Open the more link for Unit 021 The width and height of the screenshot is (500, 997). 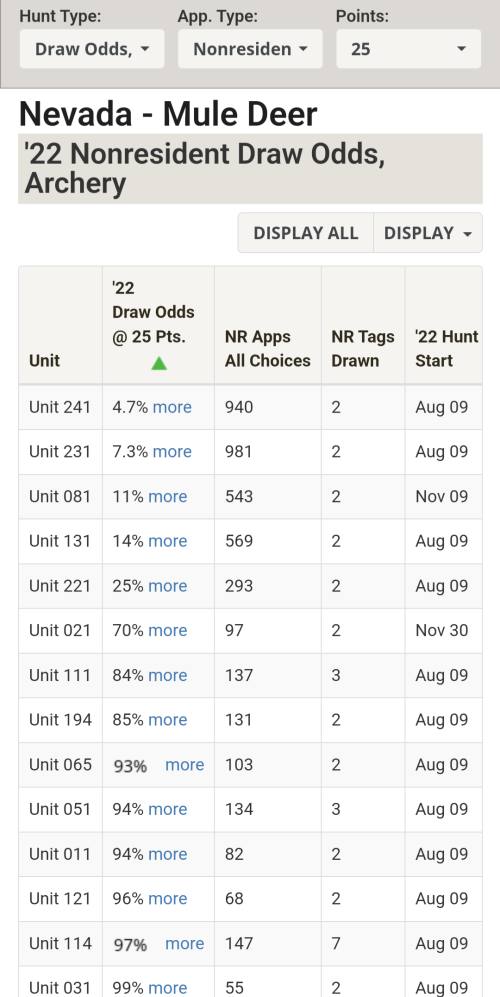(x=167, y=630)
